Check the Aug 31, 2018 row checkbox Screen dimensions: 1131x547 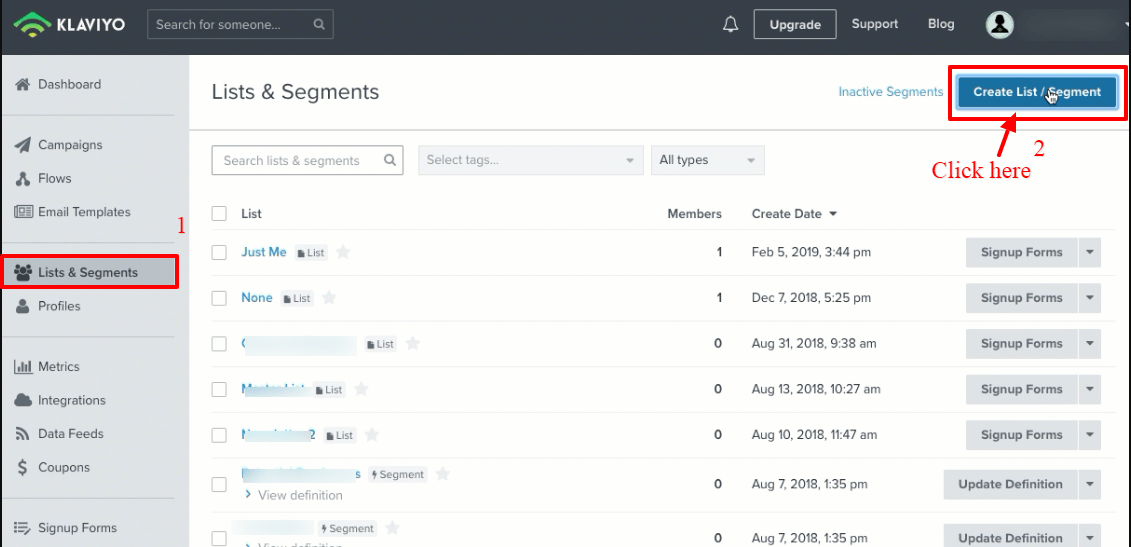pos(219,343)
